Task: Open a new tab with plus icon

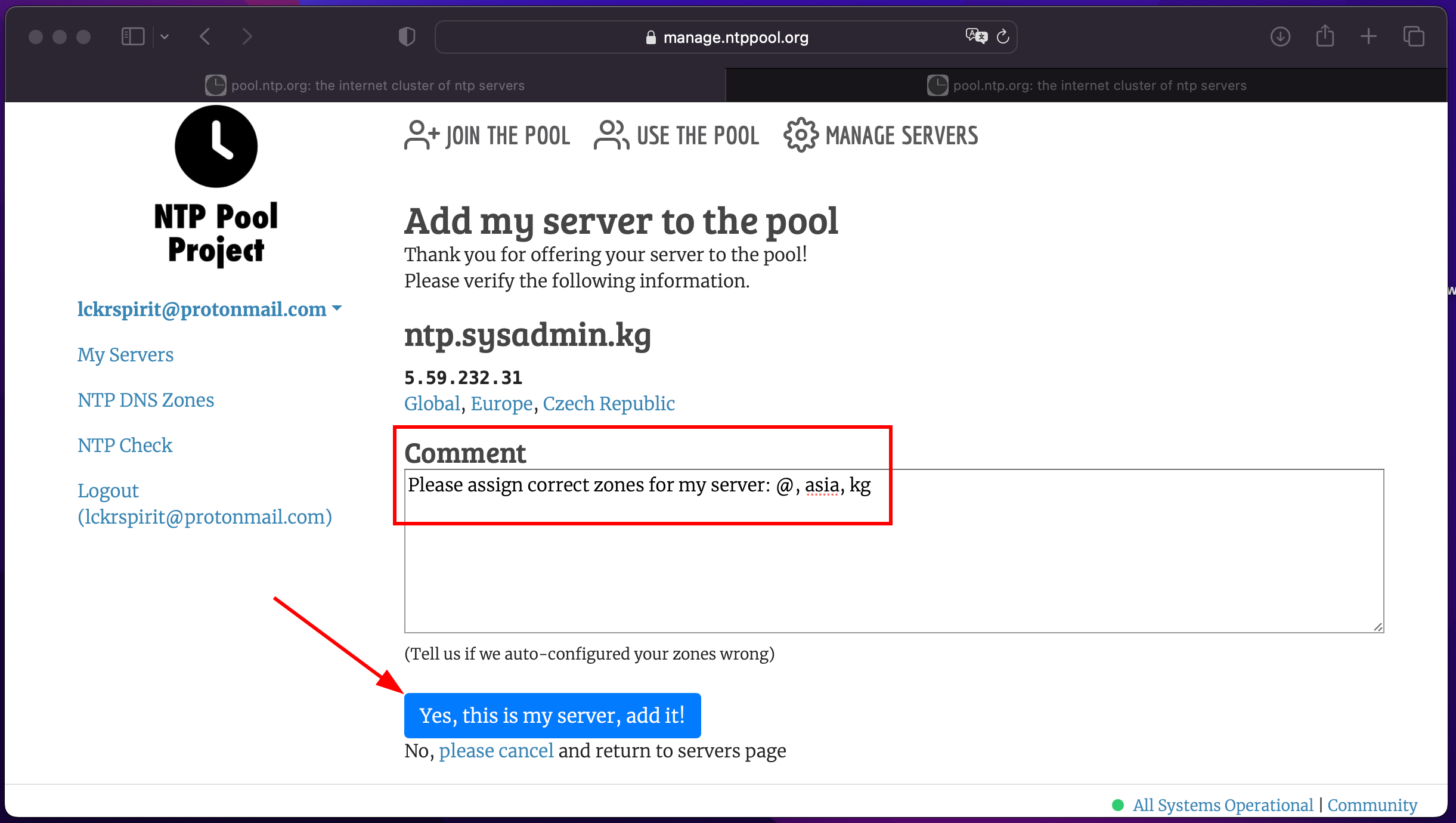Action: pos(1369,37)
